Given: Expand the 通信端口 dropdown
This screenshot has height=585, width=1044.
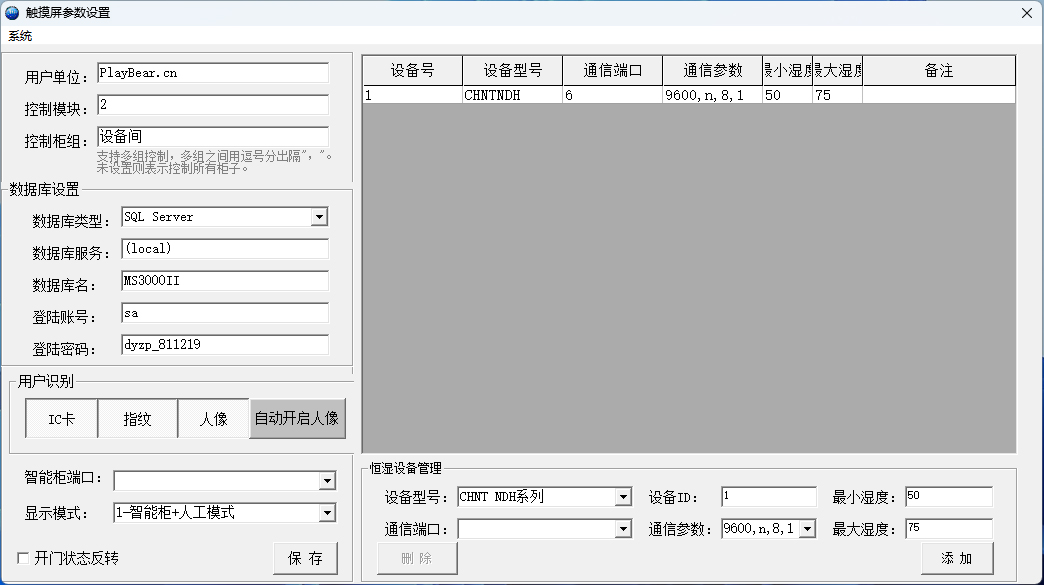Looking at the screenshot, I should click(x=623, y=529).
